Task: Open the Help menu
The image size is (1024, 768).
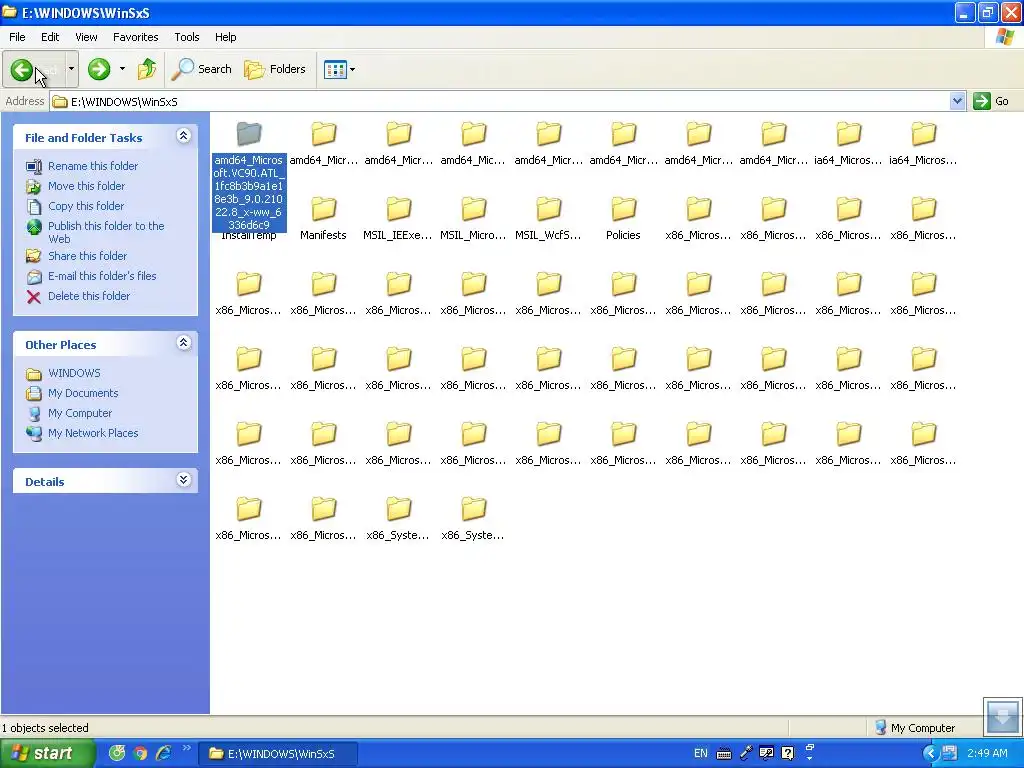Action: 225,37
